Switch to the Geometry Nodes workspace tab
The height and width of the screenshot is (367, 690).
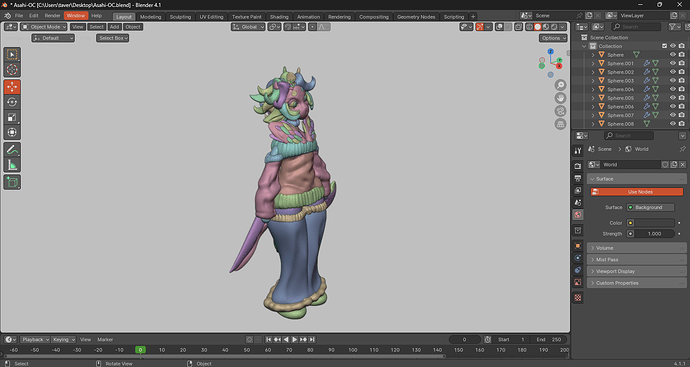(416, 17)
